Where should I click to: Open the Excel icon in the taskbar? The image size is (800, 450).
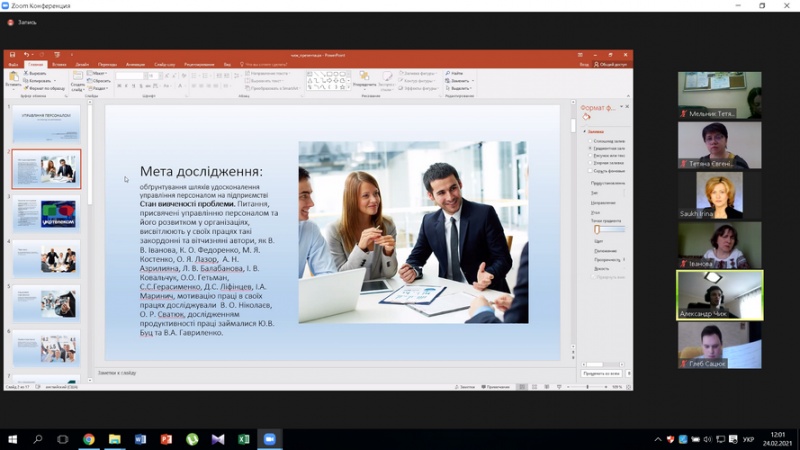(244, 439)
